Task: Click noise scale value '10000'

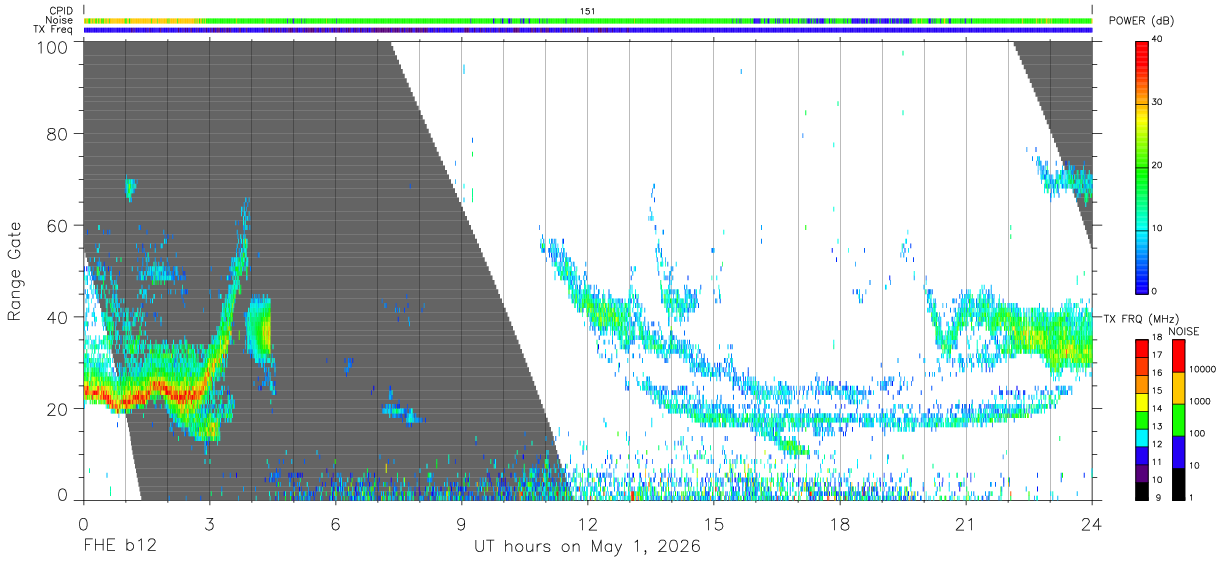Action: pyautogui.click(x=1202, y=369)
